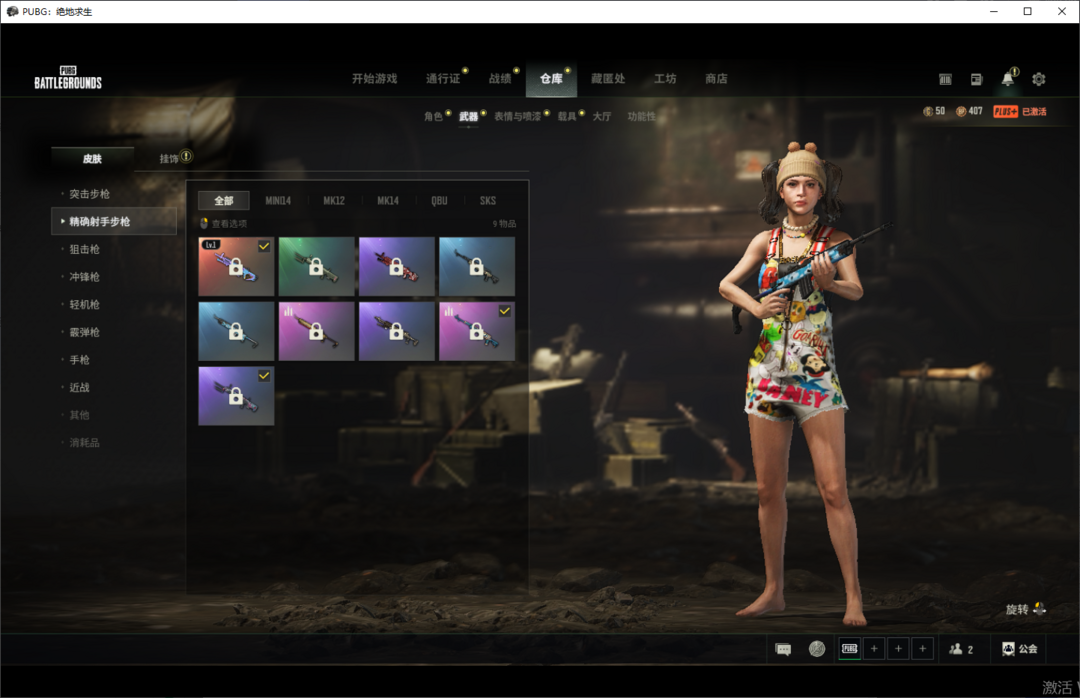
Task: Switch to the 大厅 sub-tab
Action: [x=601, y=116]
